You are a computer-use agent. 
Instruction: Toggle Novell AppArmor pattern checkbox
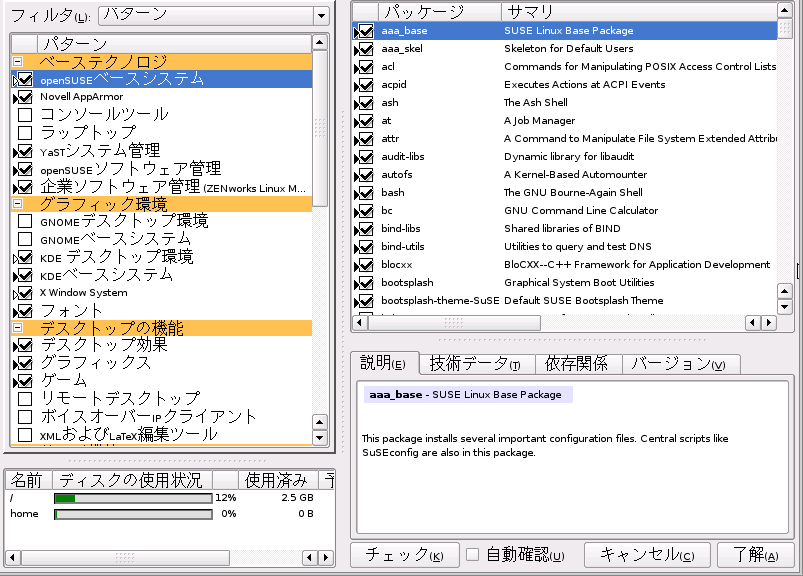tap(24, 97)
